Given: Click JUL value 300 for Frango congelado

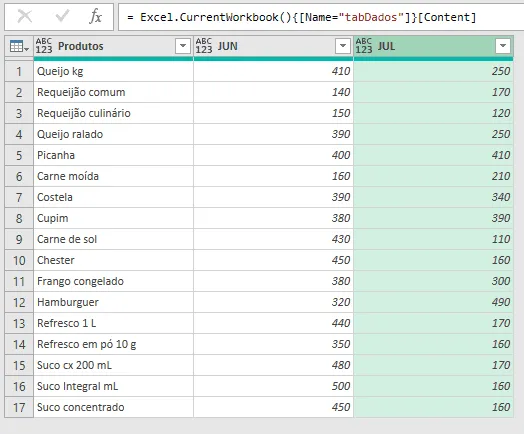Looking at the screenshot, I should (x=433, y=281).
